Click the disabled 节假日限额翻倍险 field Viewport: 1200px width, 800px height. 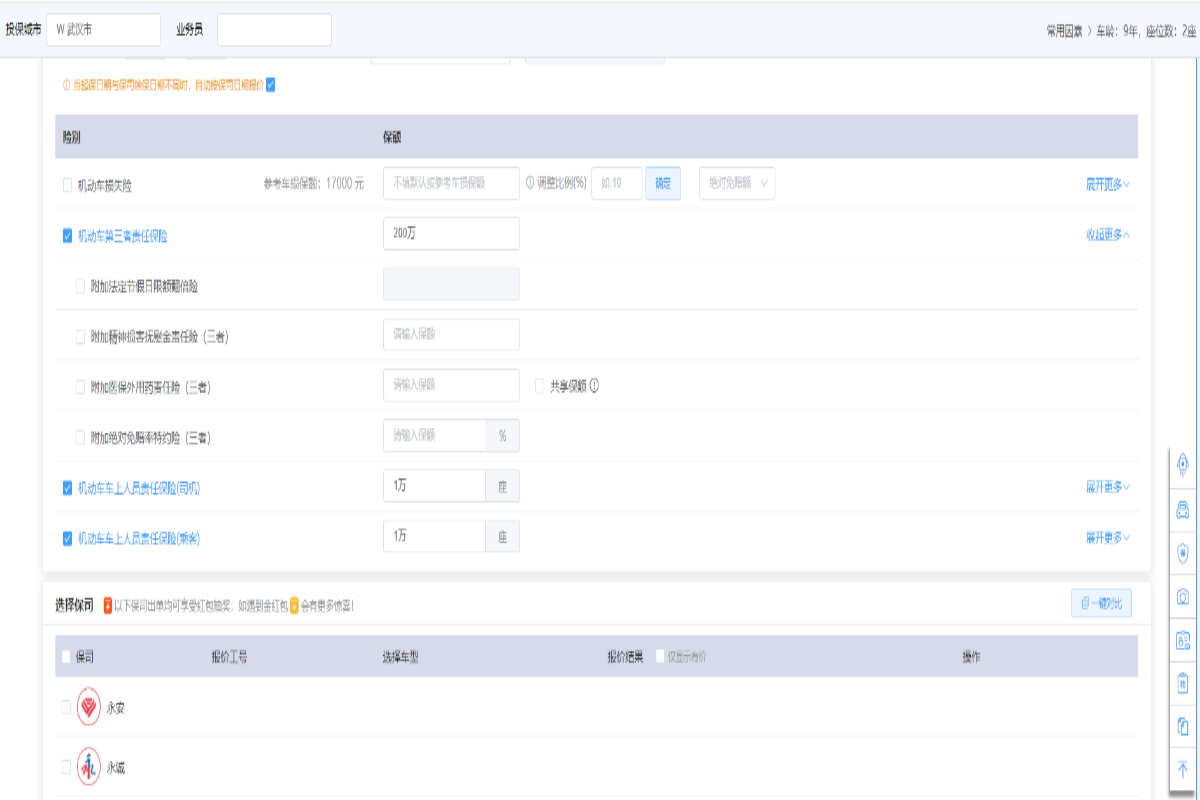pos(451,284)
